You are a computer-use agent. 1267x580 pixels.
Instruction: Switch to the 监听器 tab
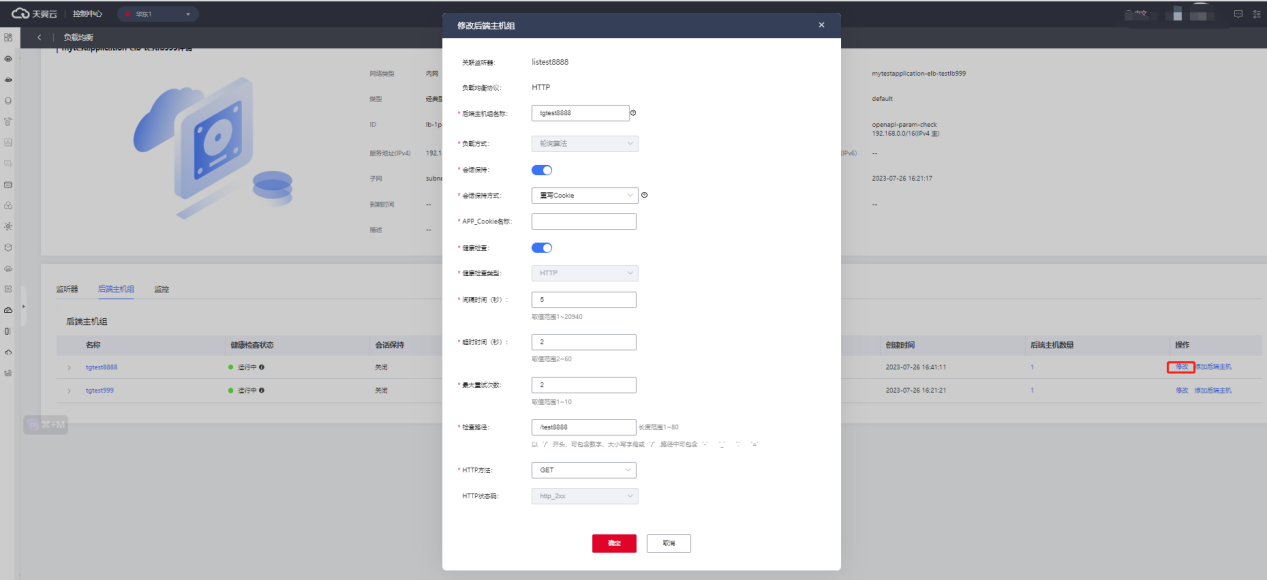pyautogui.click(x=67, y=289)
